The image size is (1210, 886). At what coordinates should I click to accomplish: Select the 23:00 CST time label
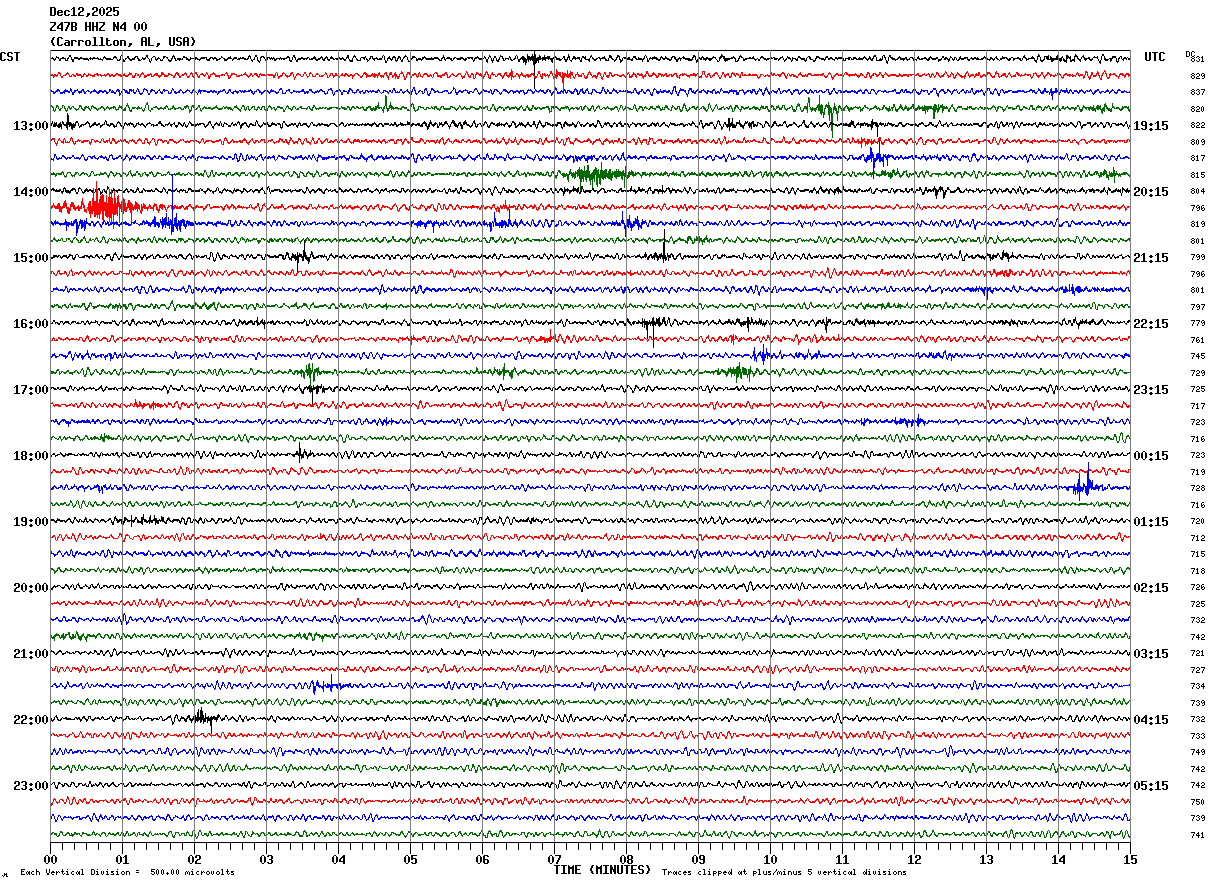[30, 786]
